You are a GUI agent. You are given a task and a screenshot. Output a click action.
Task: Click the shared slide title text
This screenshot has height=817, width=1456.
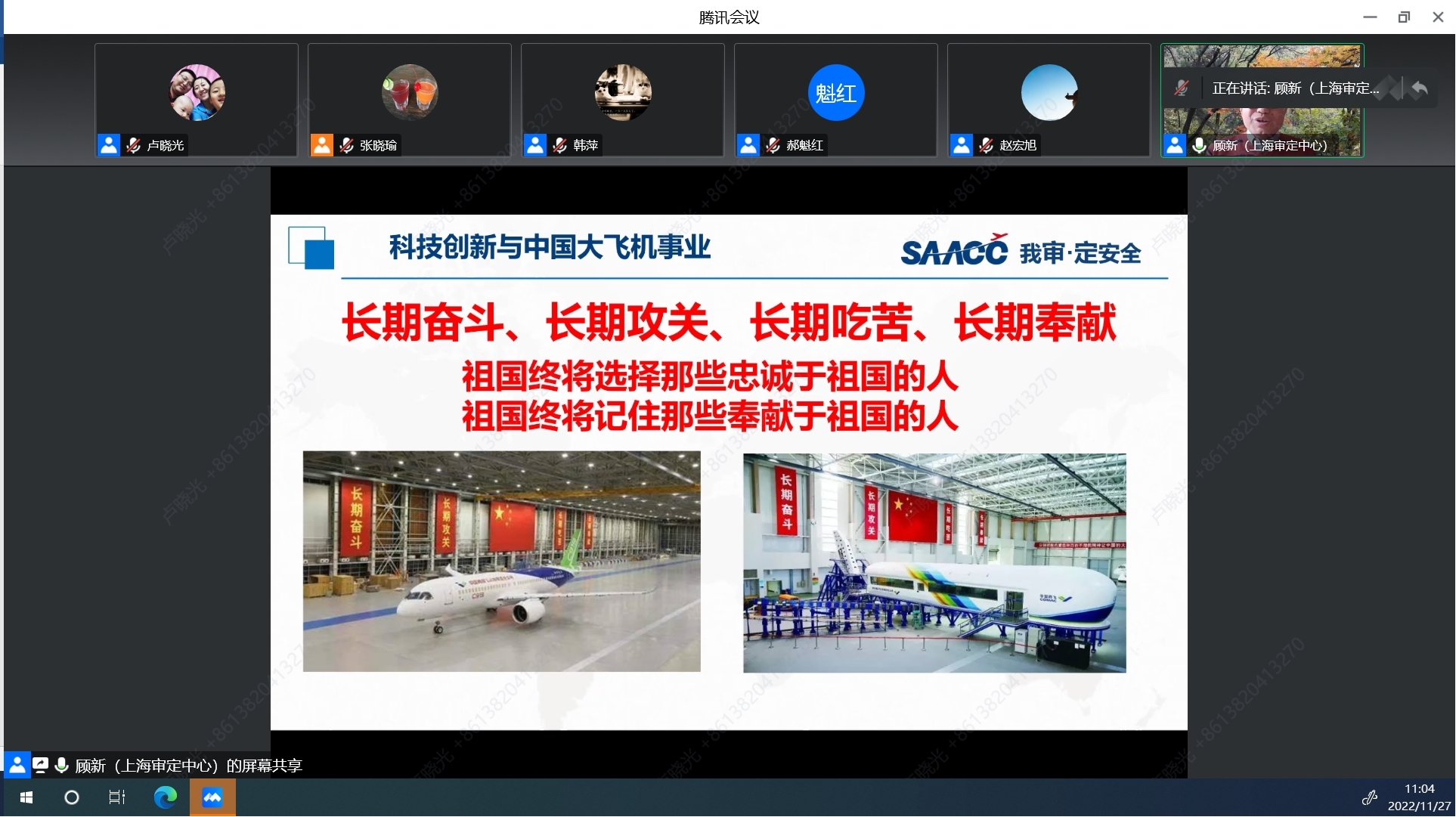550,247
